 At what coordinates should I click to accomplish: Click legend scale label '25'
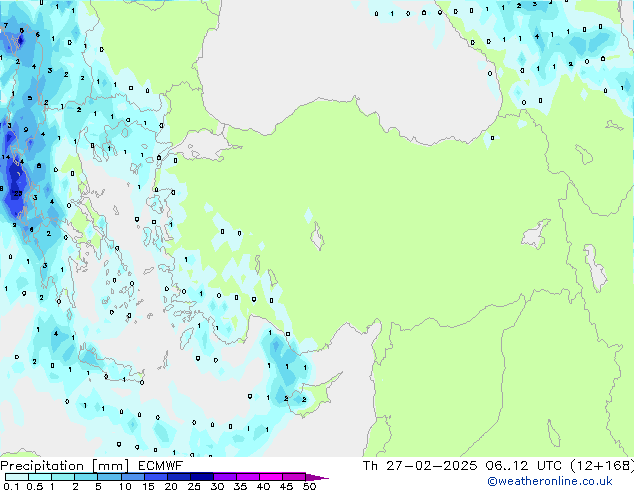[x=194, y=486]
